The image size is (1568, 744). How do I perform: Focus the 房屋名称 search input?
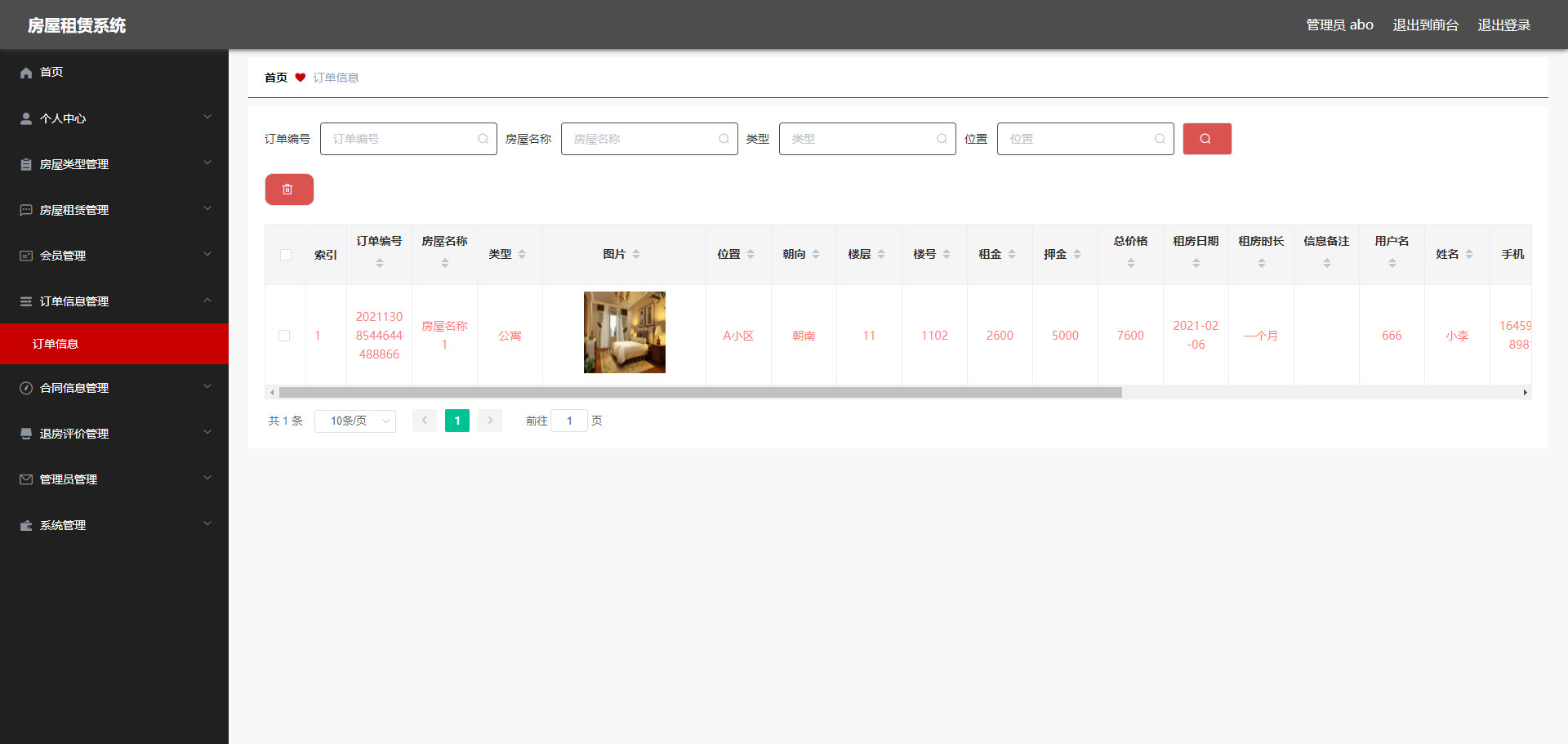pos(649,139)
